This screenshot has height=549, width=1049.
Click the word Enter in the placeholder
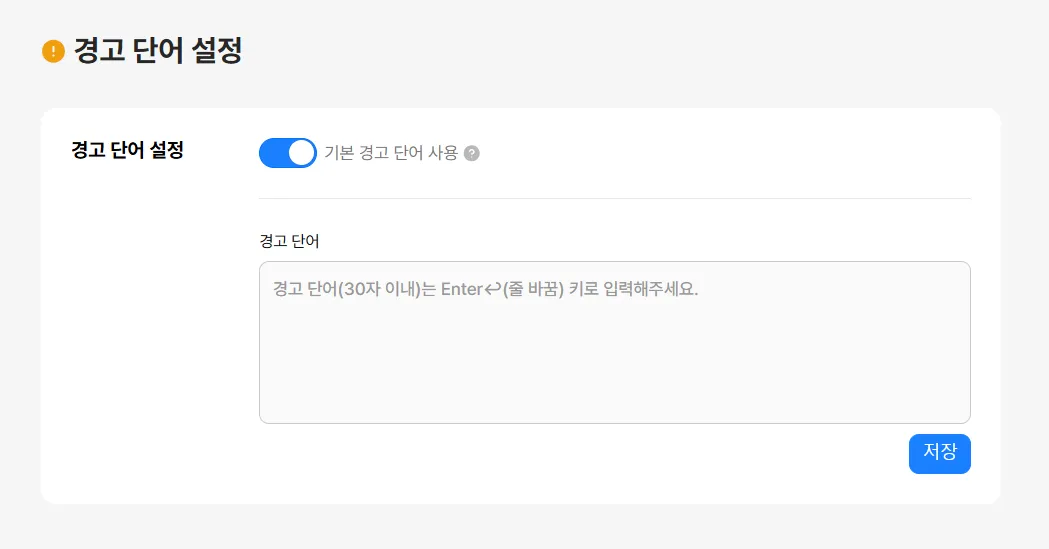point(462,289)
